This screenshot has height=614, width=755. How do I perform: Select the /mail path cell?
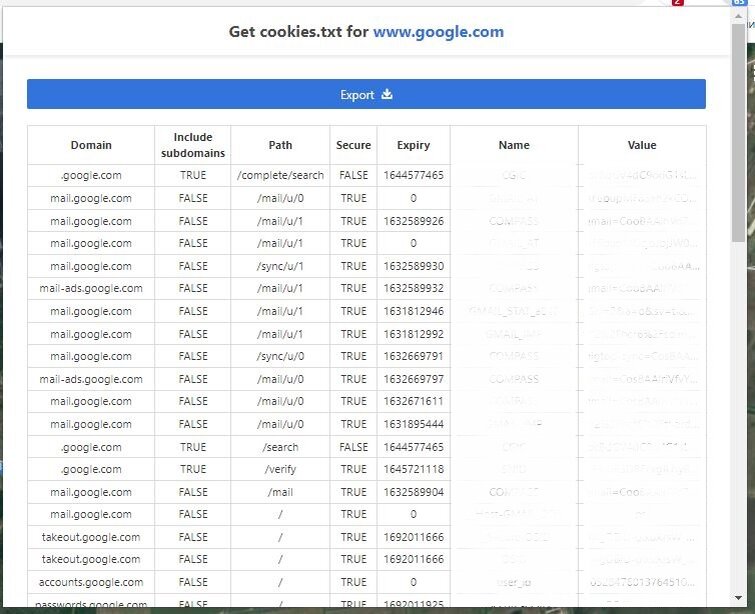pyautogui.click(x=280, y=492)
